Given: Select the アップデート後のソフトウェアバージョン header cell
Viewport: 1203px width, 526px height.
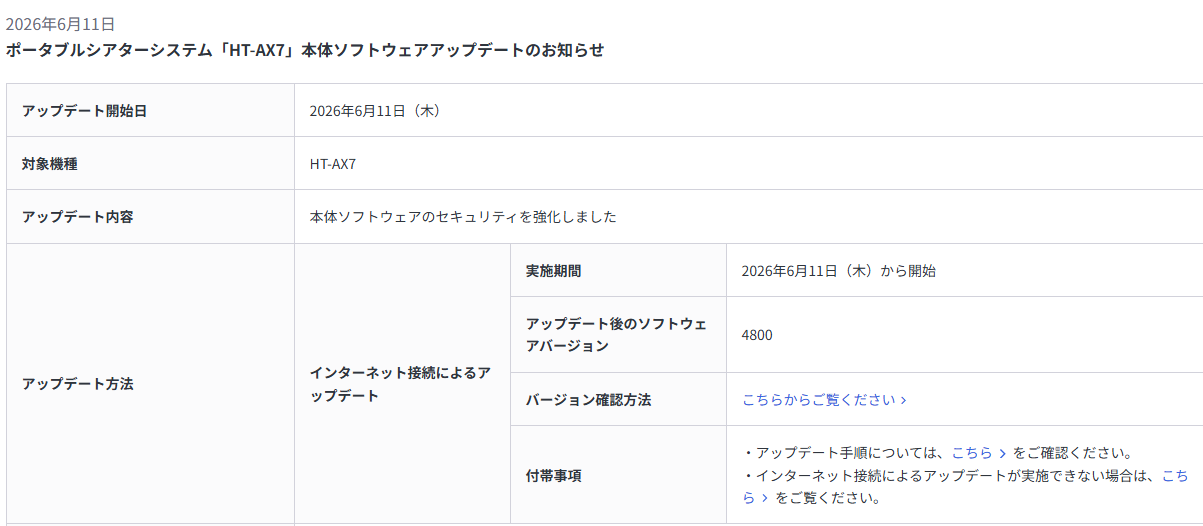Looking at the screenshot, I should 618,334.
